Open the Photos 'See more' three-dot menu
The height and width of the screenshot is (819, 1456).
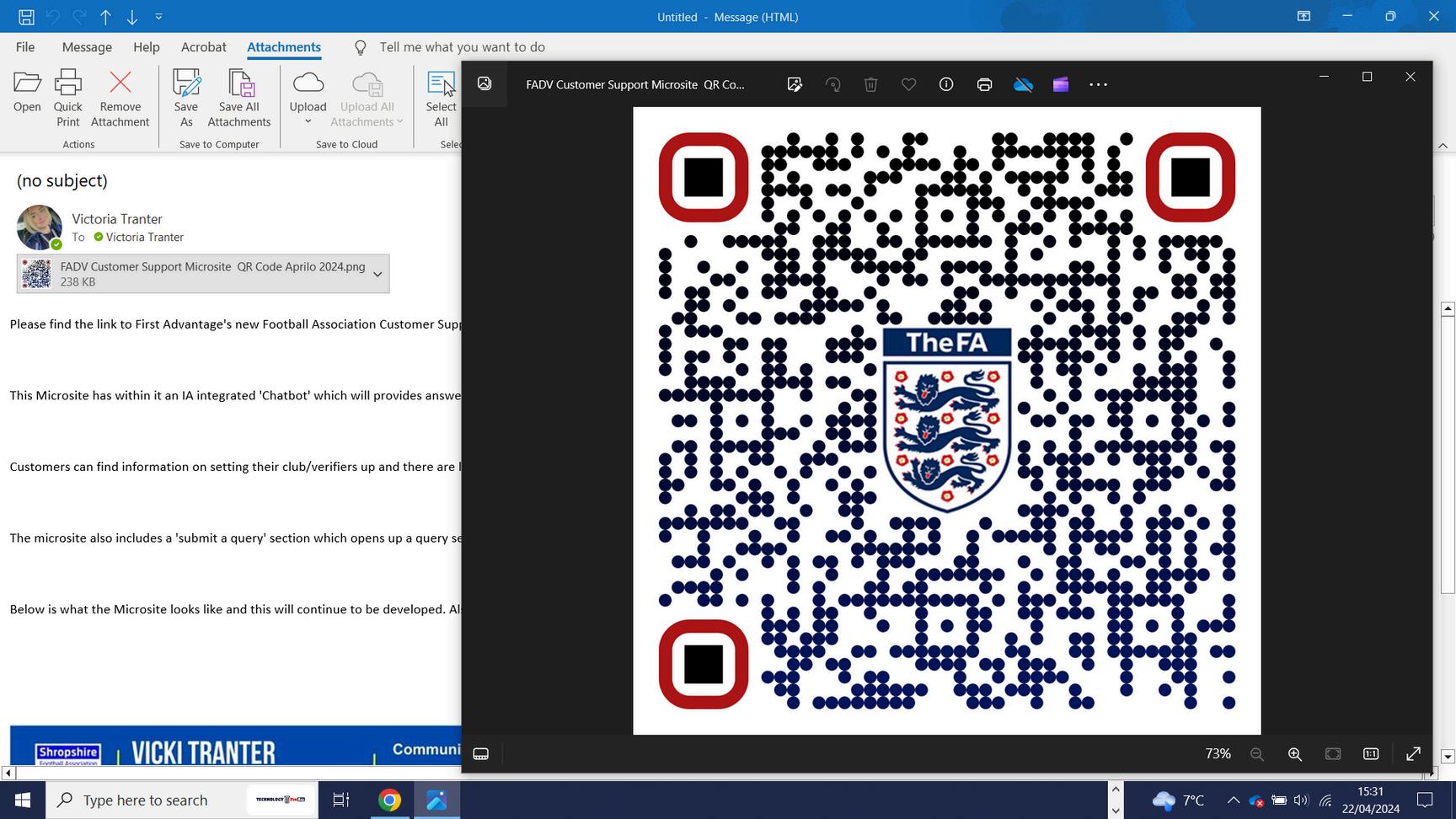coord(1098,84)
